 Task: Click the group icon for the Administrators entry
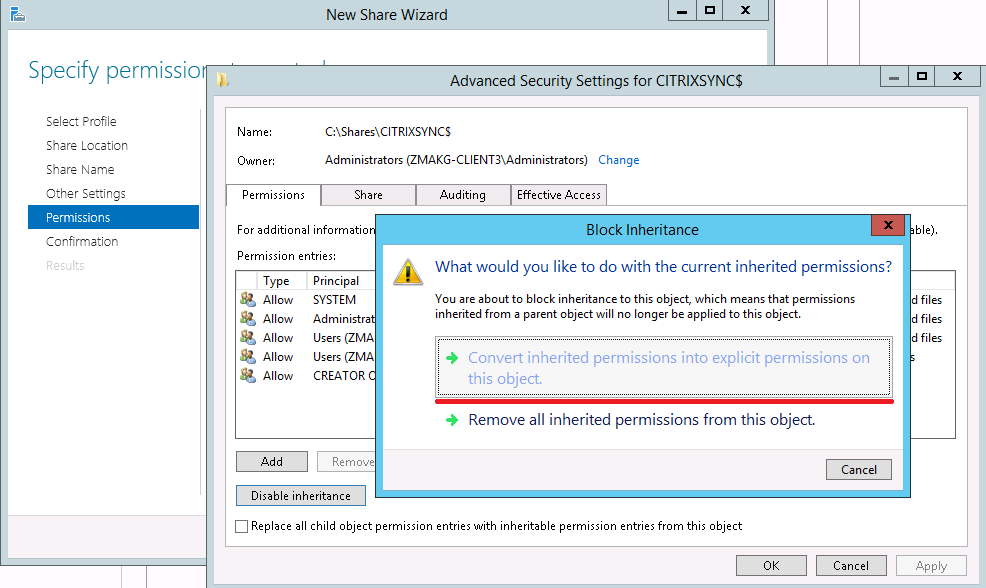point(248,319)
